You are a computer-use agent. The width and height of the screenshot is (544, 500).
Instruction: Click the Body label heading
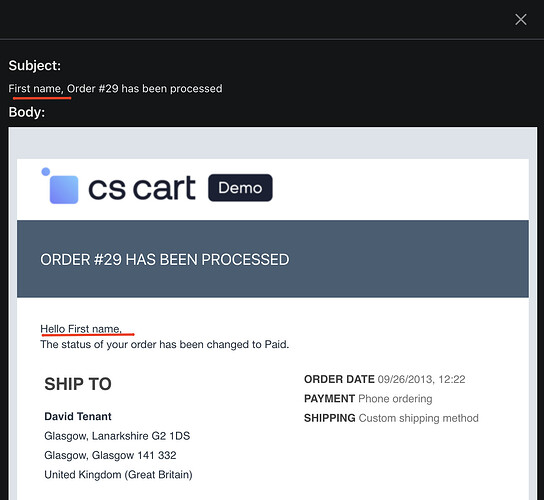(27, 112)
